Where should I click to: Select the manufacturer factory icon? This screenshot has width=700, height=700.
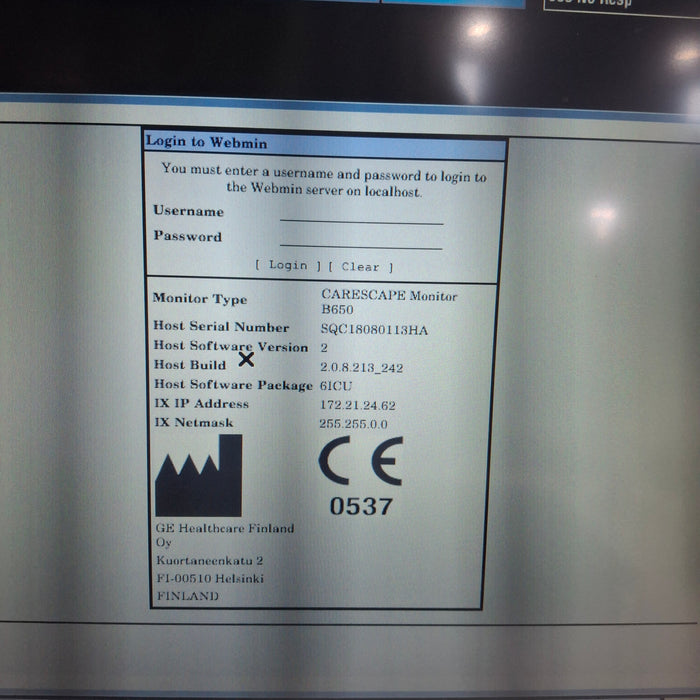[199, 476]
